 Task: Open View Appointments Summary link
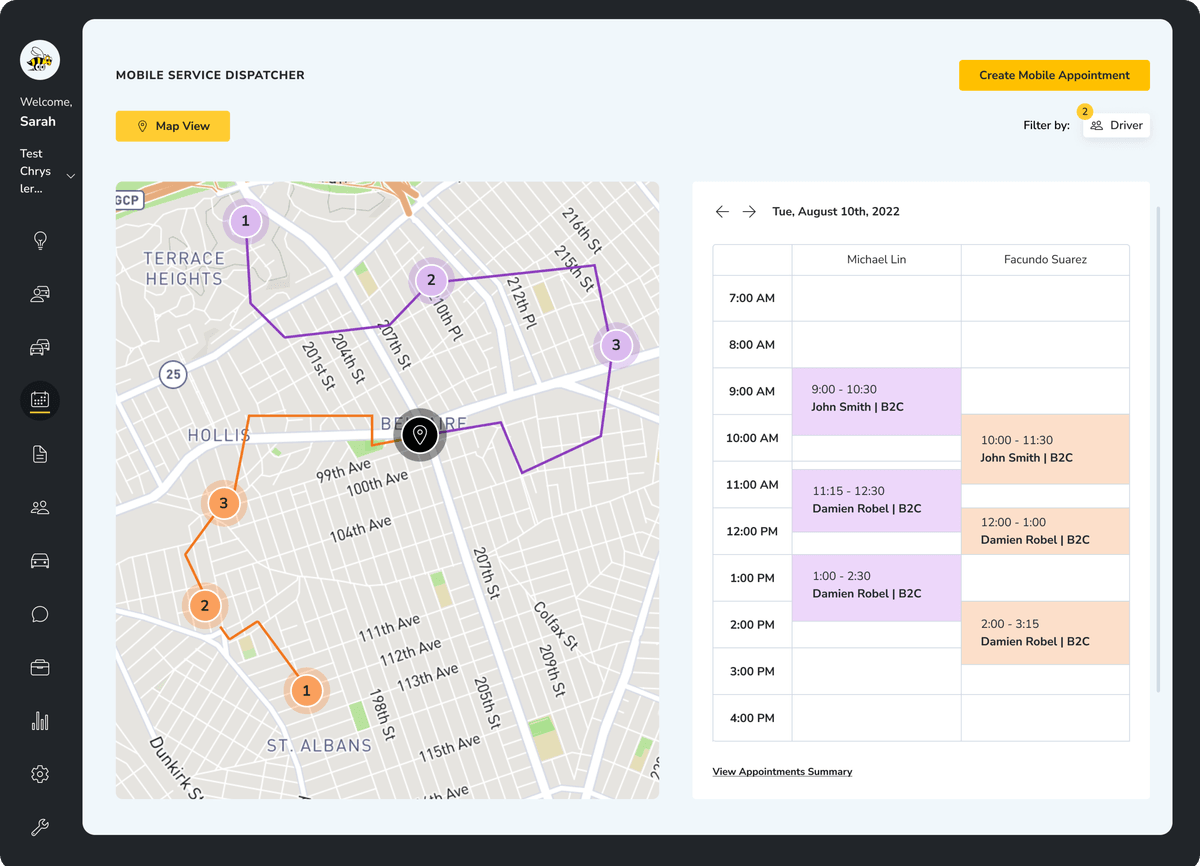(x=781, y=771)
